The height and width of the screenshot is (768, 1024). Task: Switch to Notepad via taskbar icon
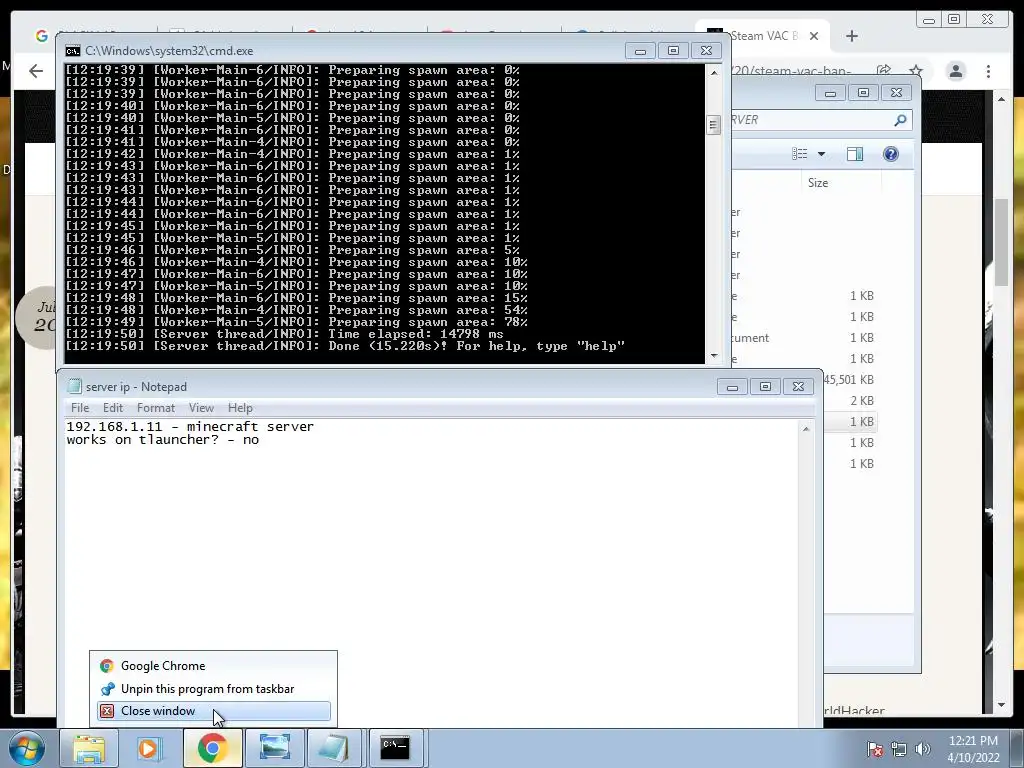[334, 748]
